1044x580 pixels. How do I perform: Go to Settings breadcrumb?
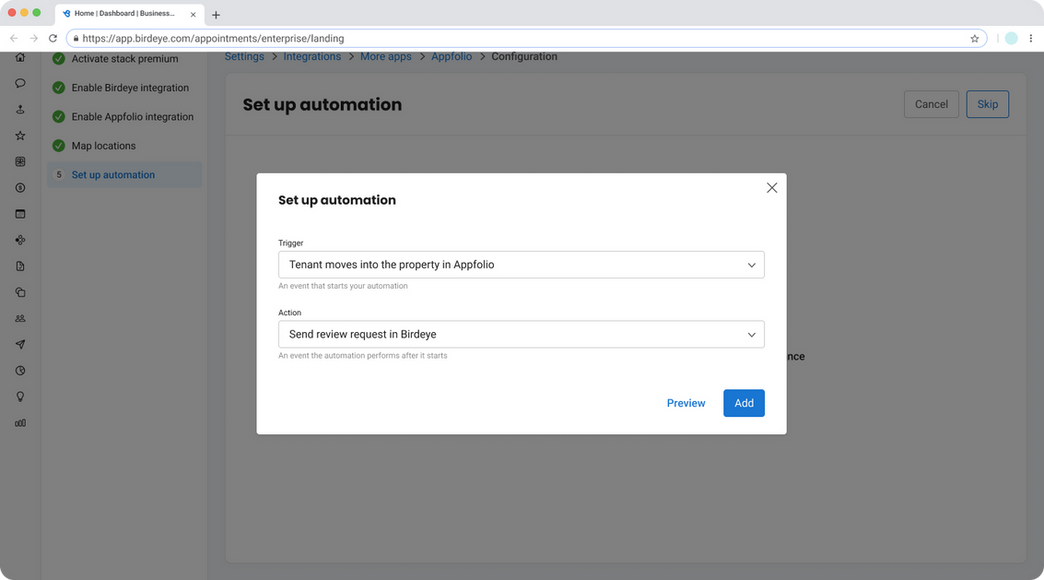[244, 57]
